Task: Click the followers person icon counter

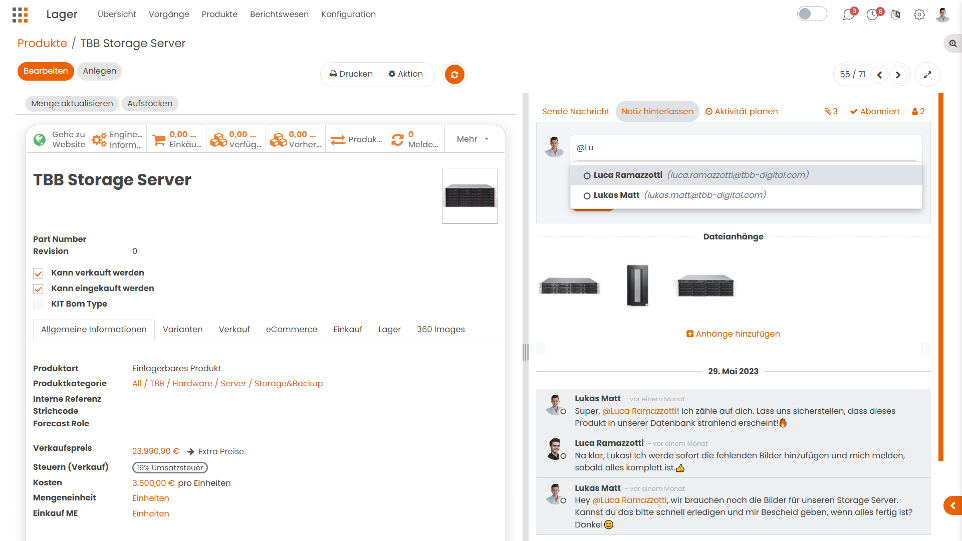Action: (918, 112)
